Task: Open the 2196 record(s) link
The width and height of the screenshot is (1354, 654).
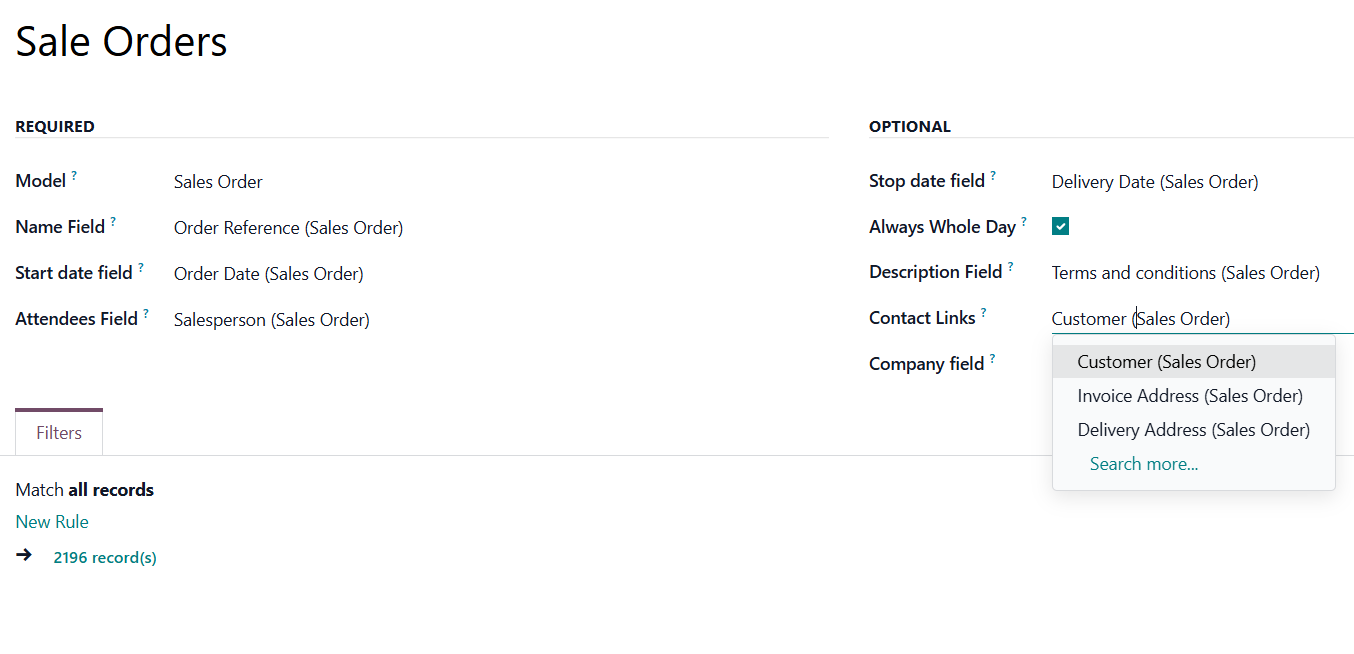Action: [x=105, y=558]
